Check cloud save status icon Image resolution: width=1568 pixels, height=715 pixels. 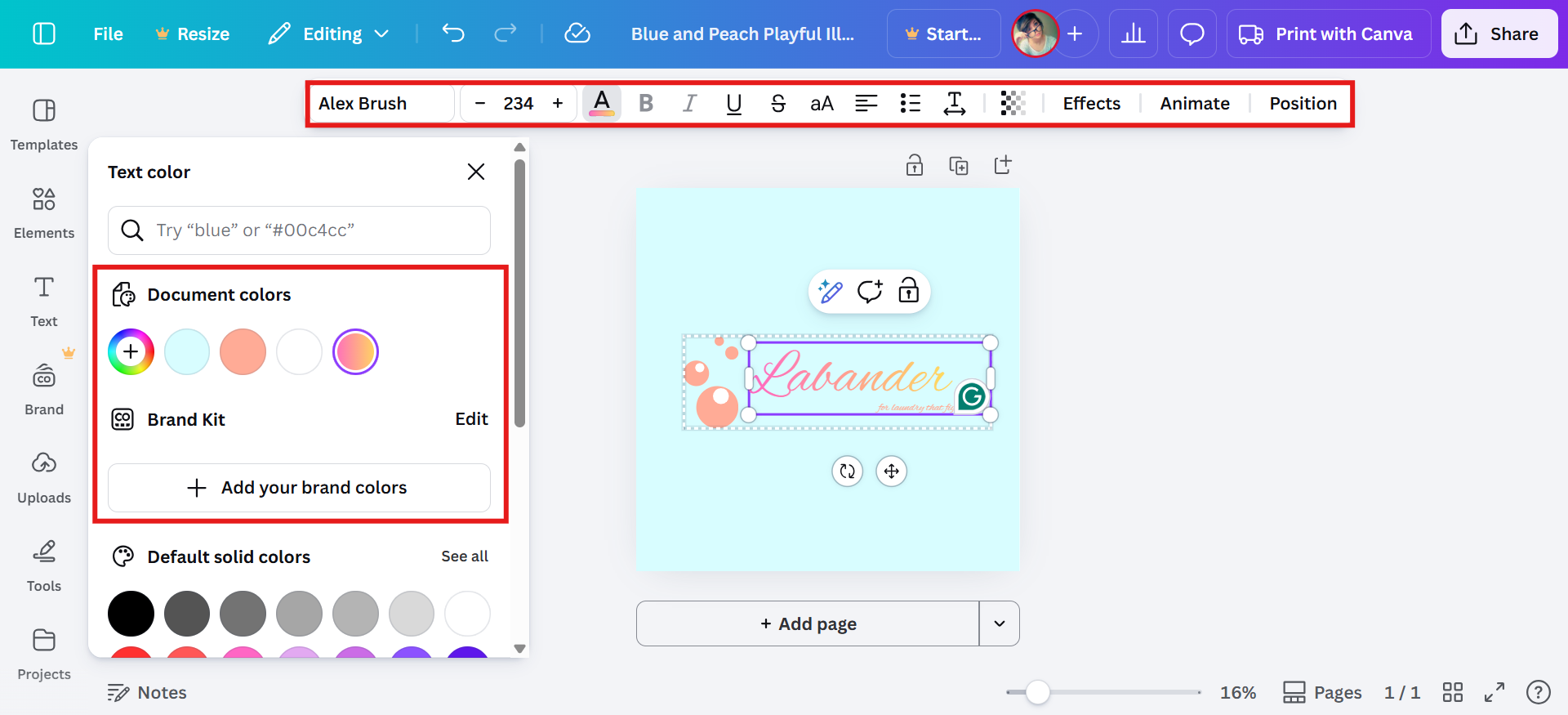click(577, 34)
